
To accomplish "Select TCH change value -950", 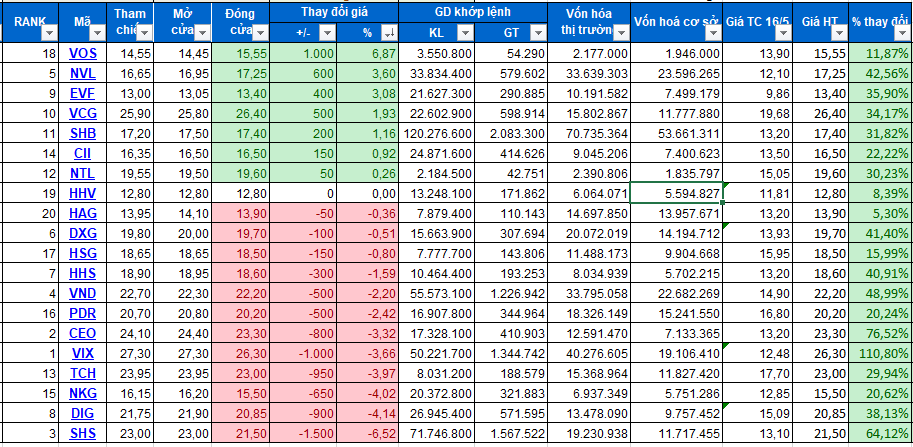I will click(x=303, y=372).
